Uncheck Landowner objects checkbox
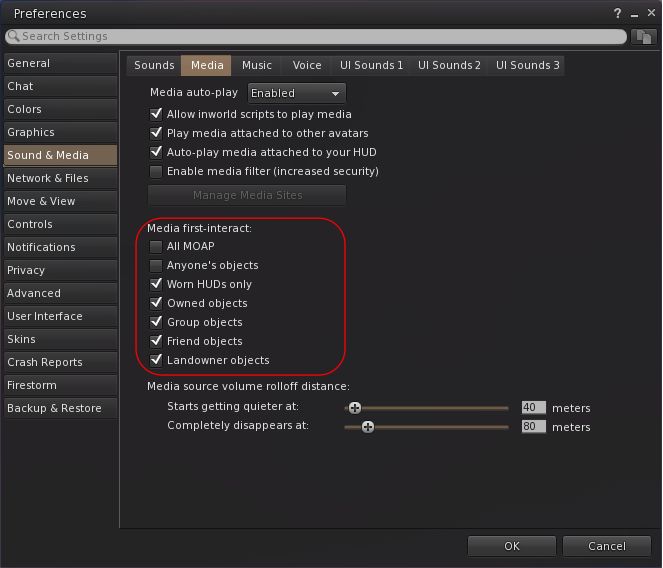 tap(156, 360)
